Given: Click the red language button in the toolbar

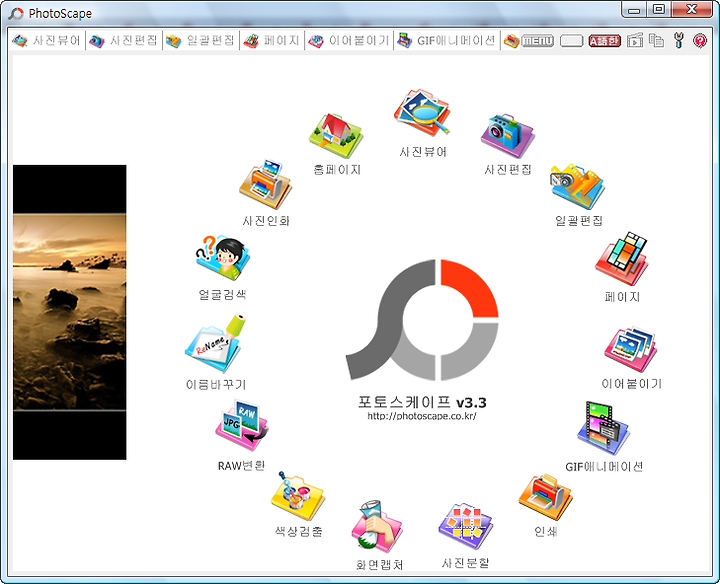Looking at the screenshot, I should pos(605,41).
